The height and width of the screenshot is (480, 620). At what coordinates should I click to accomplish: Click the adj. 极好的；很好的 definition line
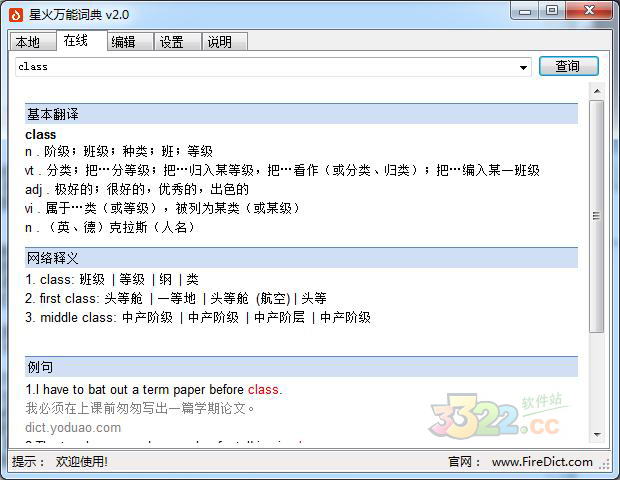(137, 189)
